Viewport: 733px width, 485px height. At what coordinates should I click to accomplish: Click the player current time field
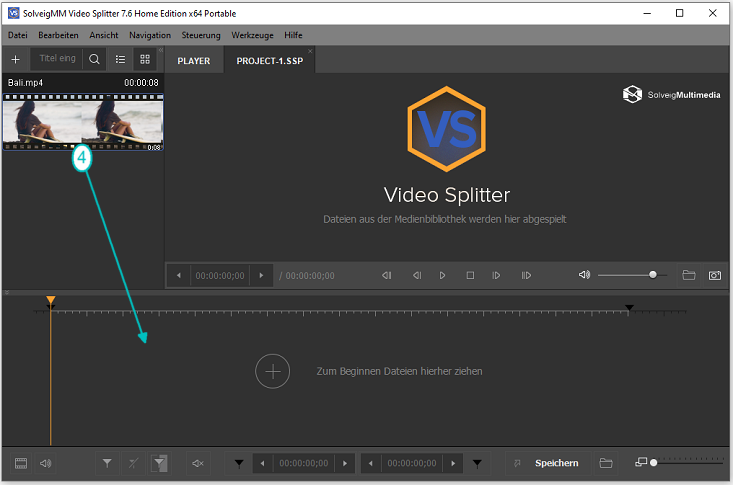tap(220, 275)
